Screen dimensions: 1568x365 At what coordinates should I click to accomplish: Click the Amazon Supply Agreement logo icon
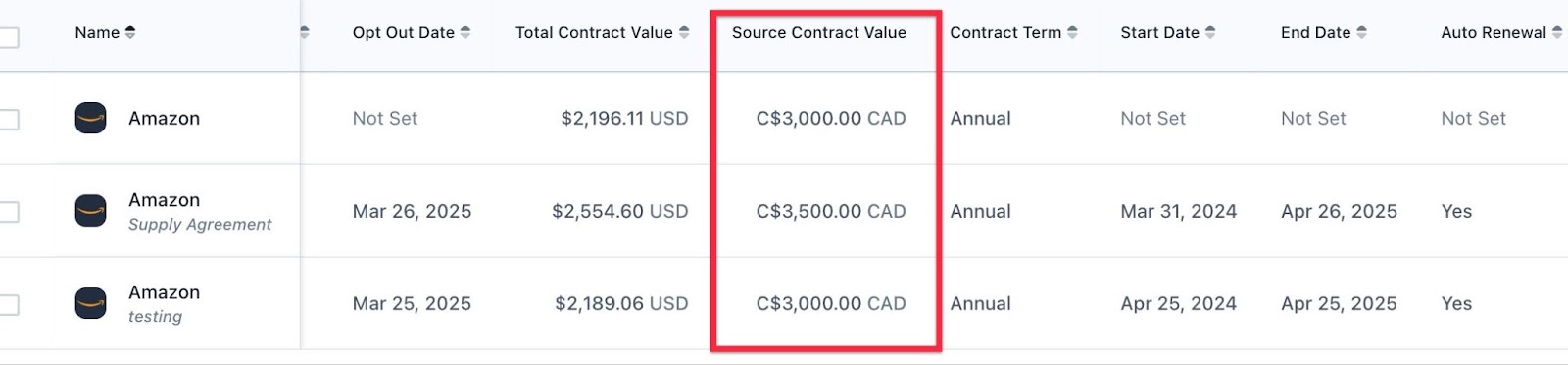coord(91,211)
